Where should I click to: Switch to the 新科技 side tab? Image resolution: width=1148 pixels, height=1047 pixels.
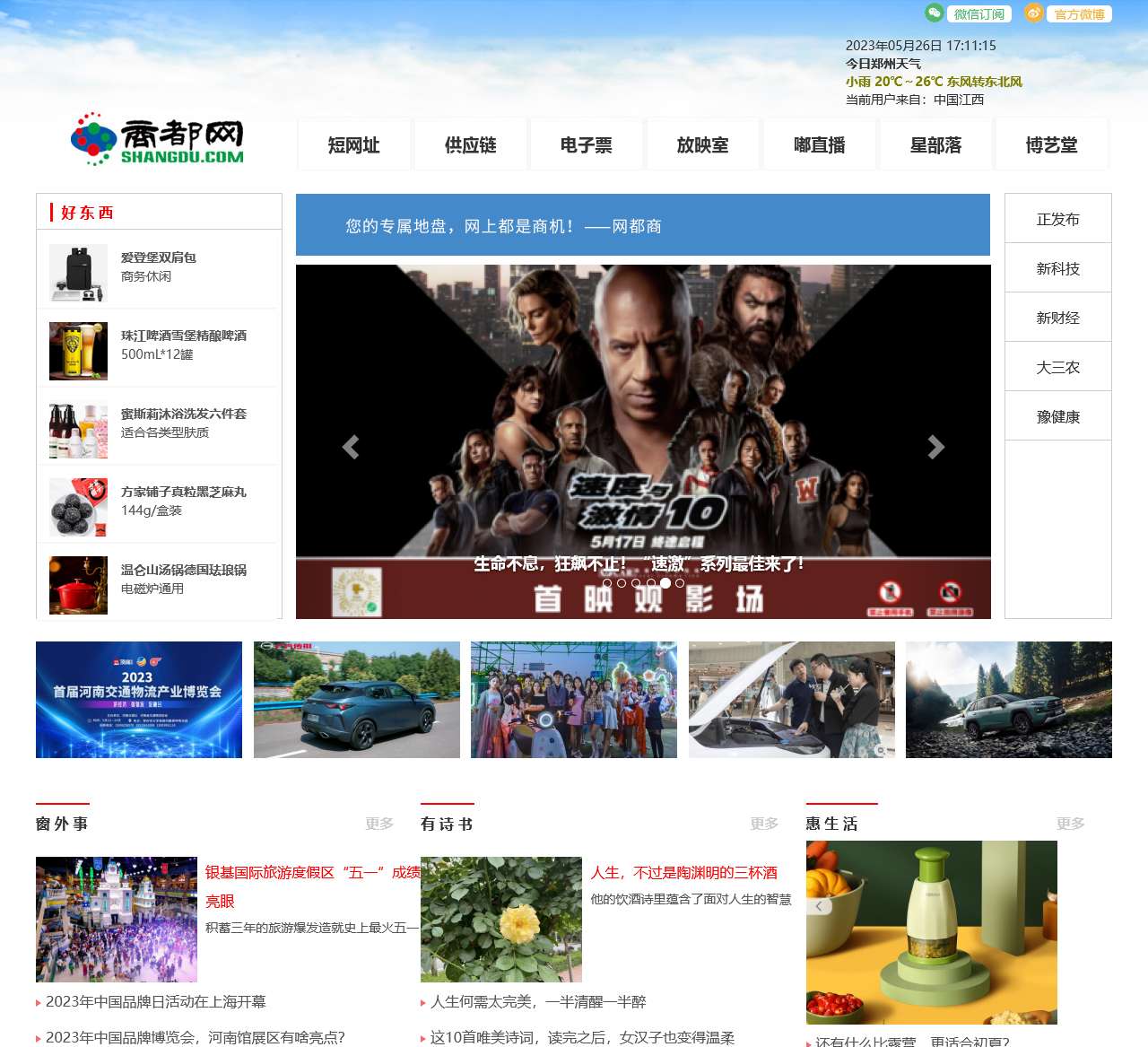1058,268
